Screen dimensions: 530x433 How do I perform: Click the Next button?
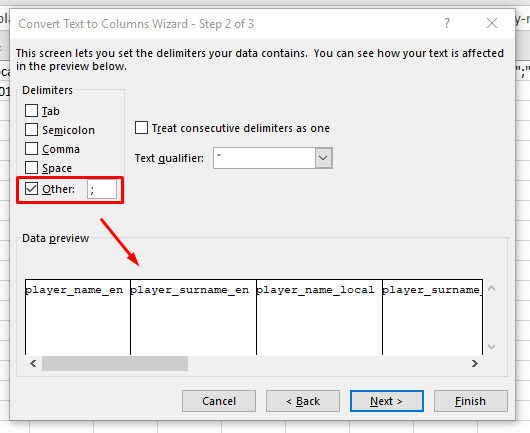point(387,401)
